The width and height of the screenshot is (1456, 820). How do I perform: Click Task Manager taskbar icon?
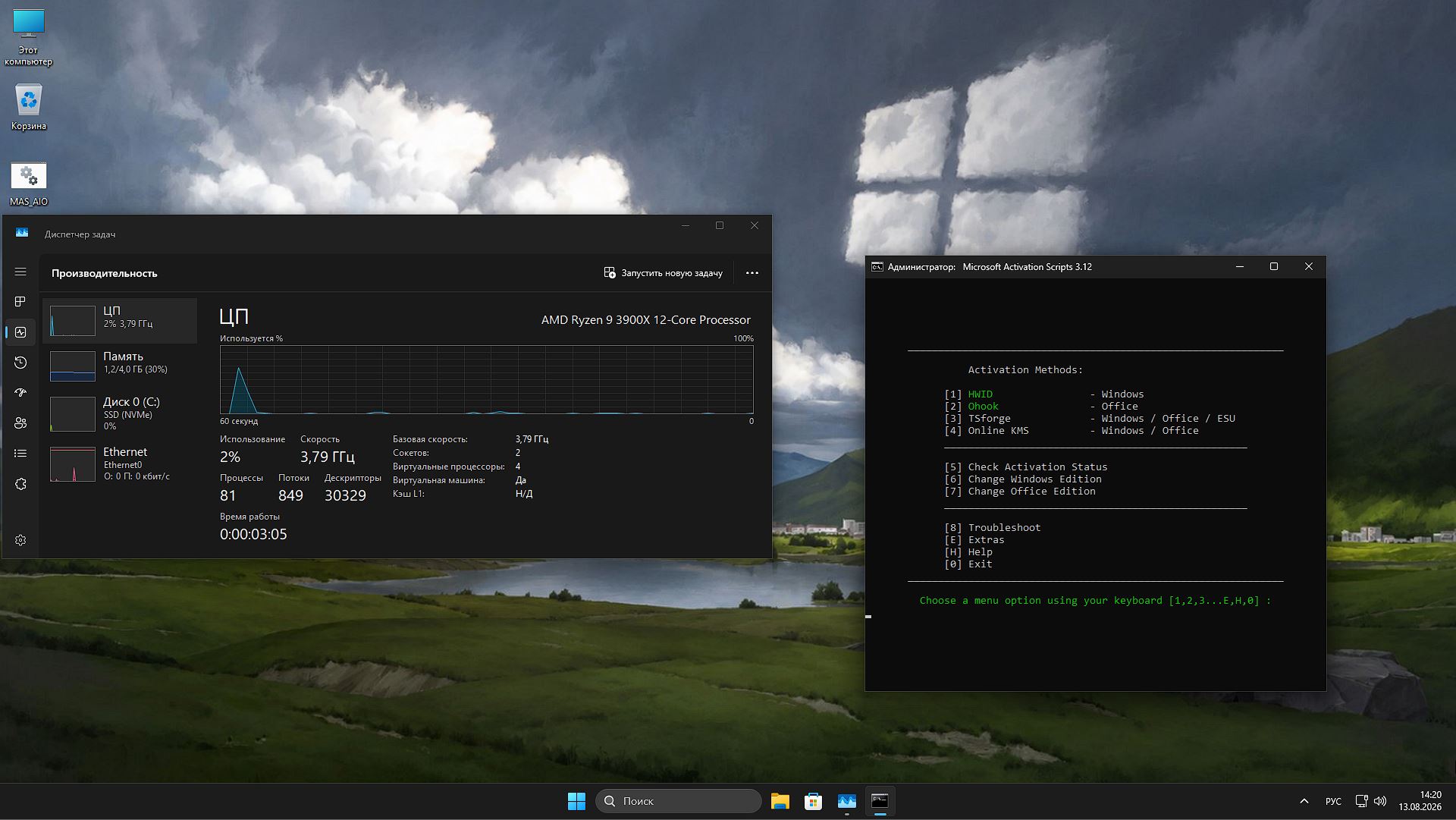tap(846, 801)
